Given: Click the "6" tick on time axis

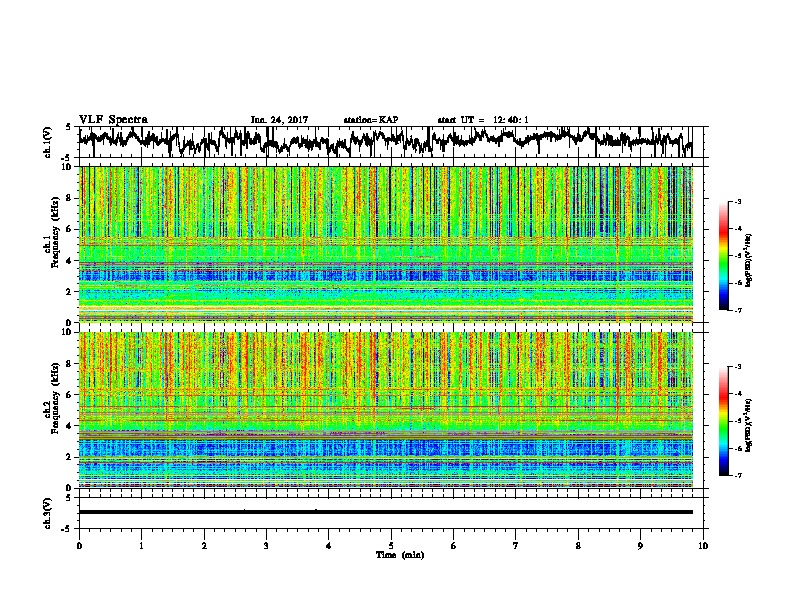Looking at the screenshot, I should [x=454, y=545].
